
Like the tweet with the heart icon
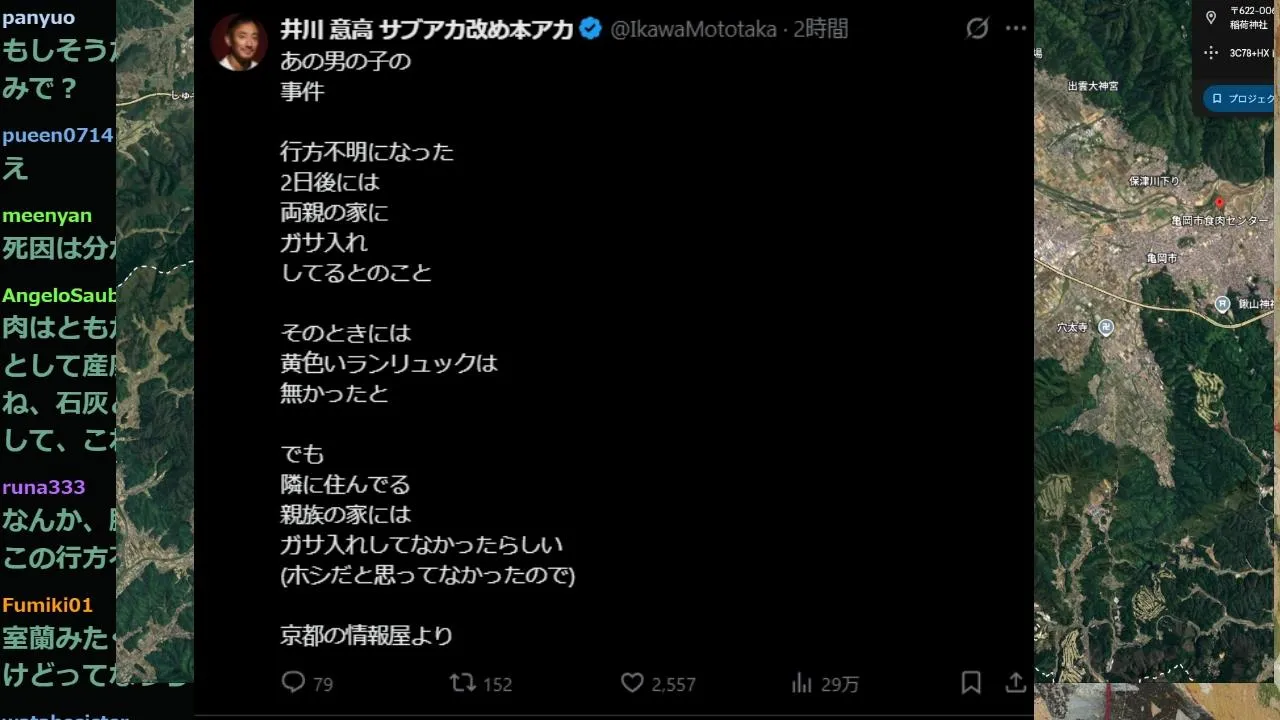point(632,683)
